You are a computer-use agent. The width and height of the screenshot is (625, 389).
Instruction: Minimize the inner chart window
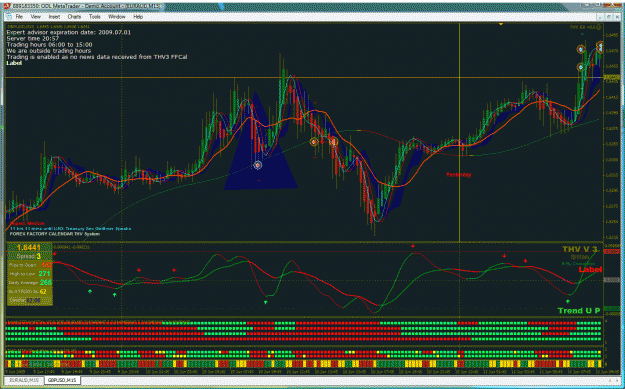600,17
